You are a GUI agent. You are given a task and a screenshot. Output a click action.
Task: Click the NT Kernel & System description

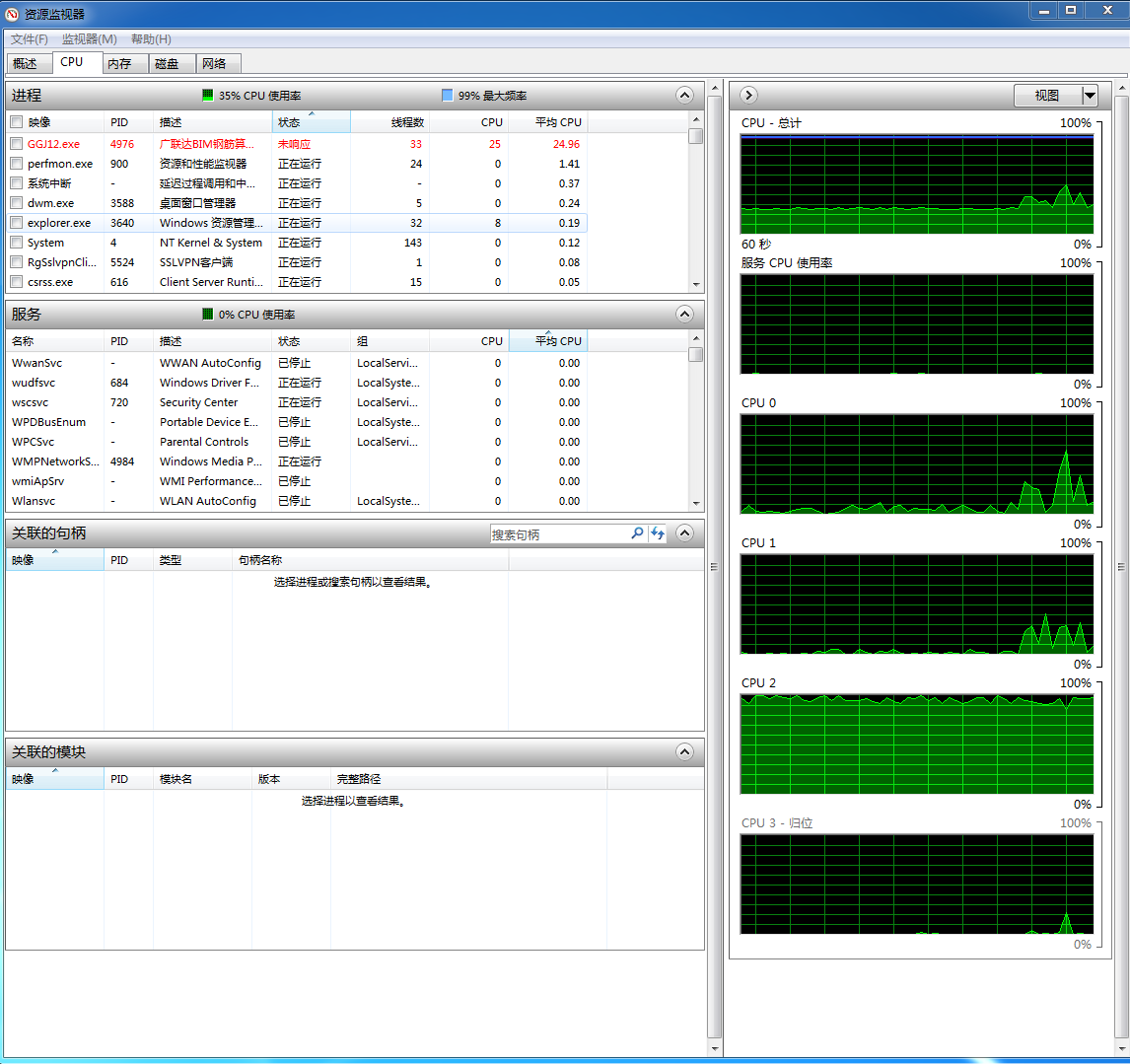[x=210, y=243]
